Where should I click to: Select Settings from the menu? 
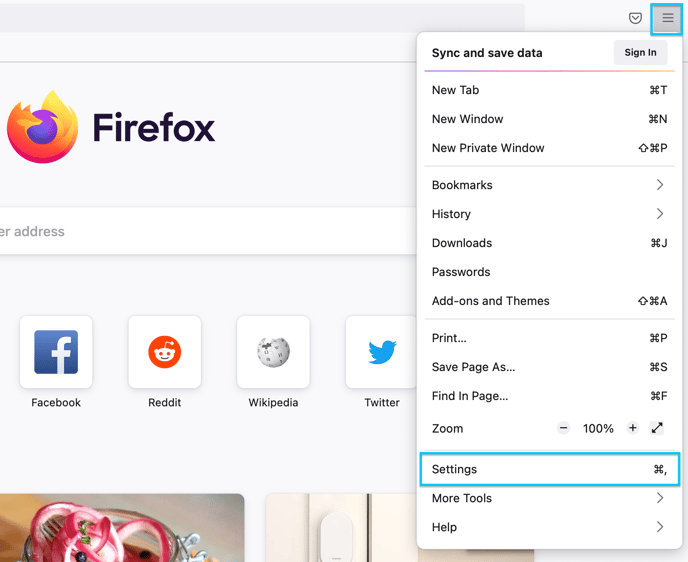549,469
